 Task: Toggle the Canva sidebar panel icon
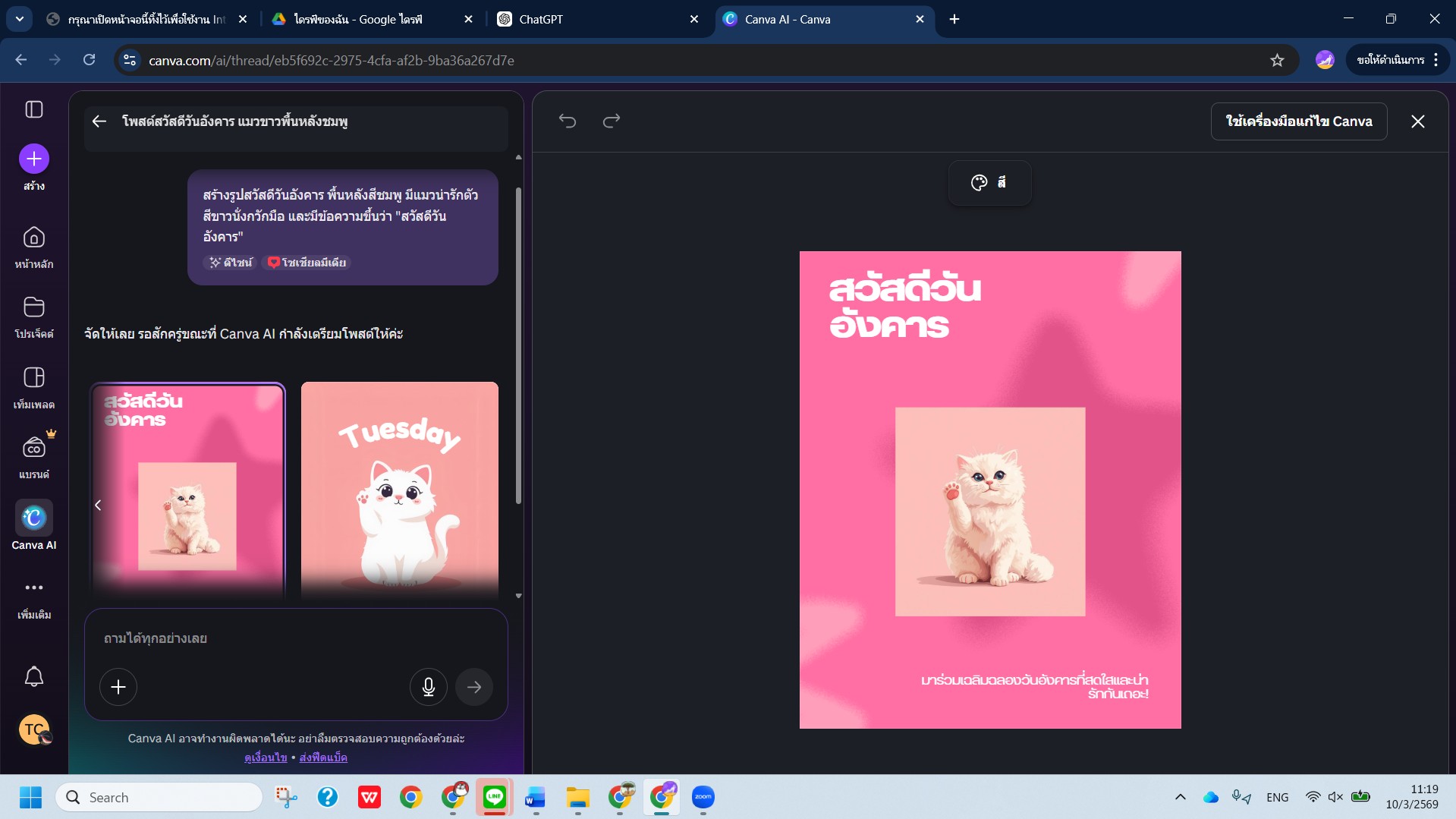click(34, 109)
